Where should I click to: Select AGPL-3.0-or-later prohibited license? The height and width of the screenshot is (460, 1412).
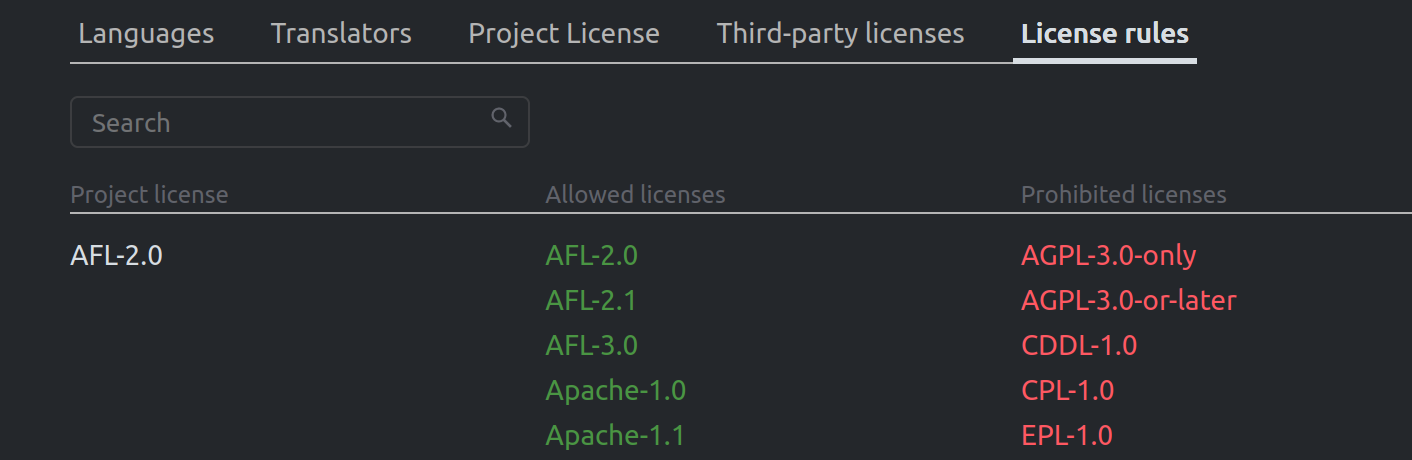tap(1128, 301)
